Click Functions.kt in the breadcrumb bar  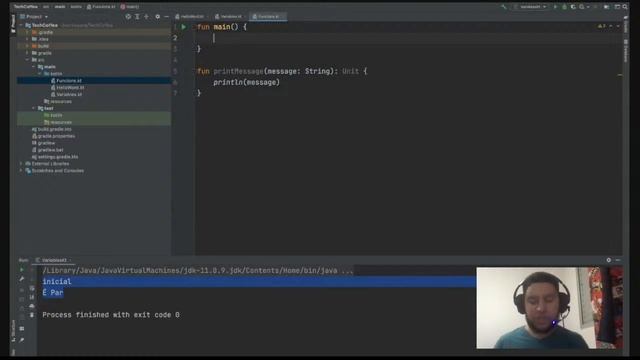[x=101, y=7]
